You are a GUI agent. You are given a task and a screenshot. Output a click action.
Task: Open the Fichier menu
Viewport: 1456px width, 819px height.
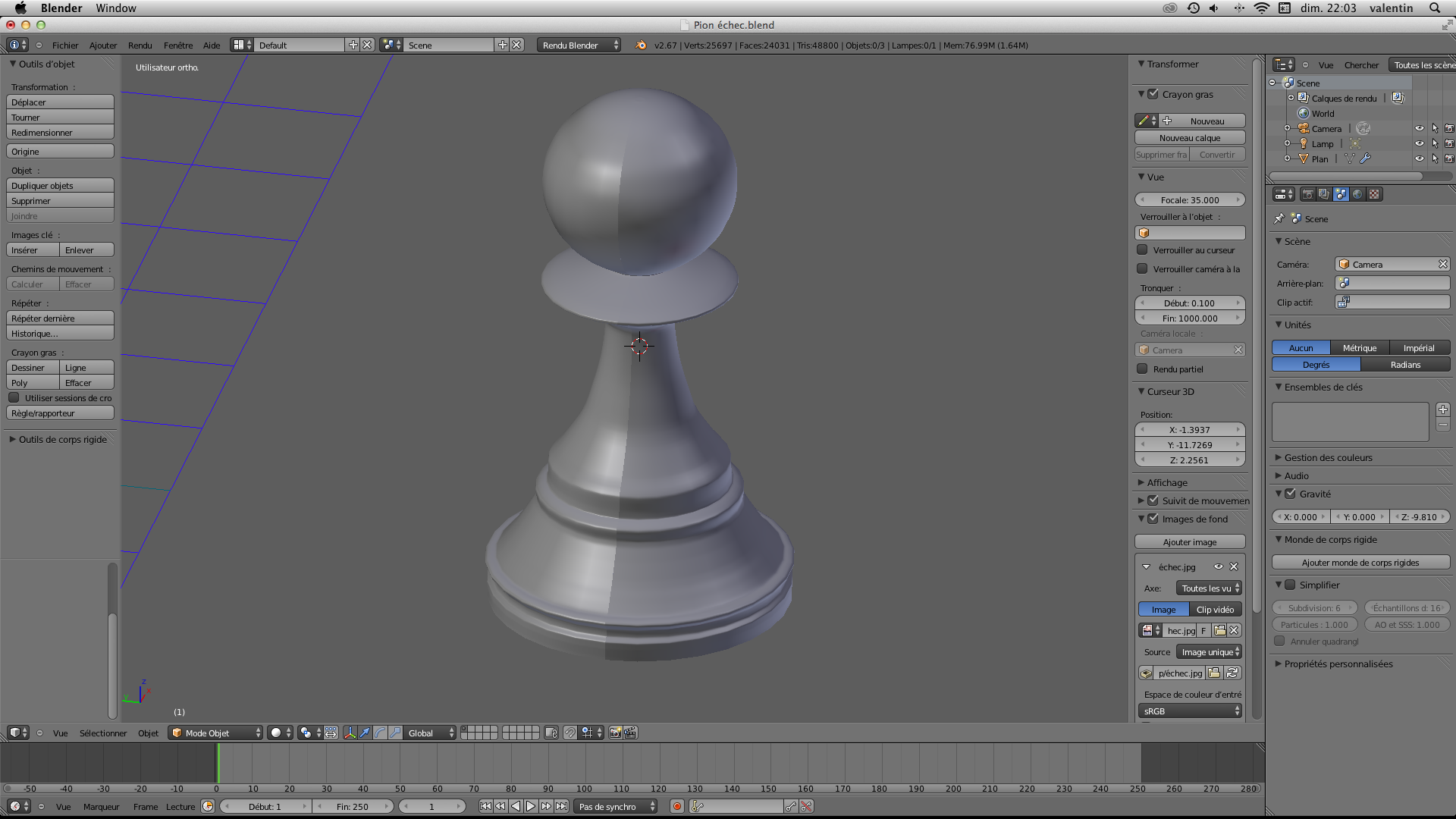(x=65, y=45)
